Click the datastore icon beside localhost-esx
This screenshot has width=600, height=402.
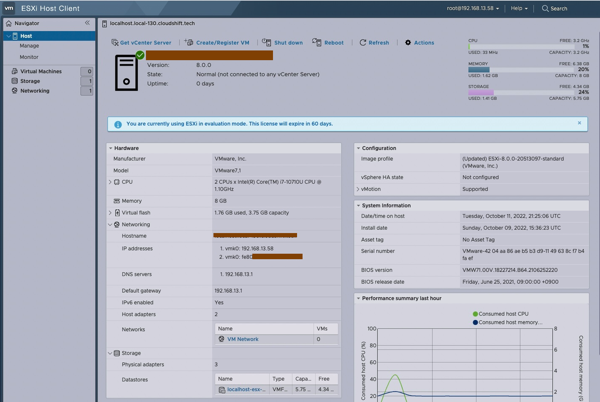tap(222, 390)
